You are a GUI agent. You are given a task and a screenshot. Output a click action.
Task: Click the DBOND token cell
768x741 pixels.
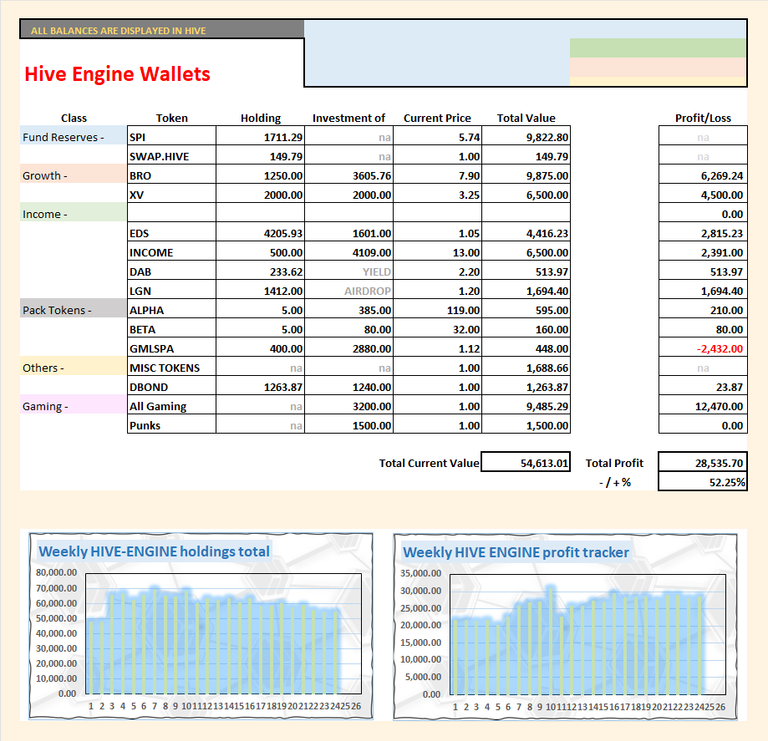point(171,385)
